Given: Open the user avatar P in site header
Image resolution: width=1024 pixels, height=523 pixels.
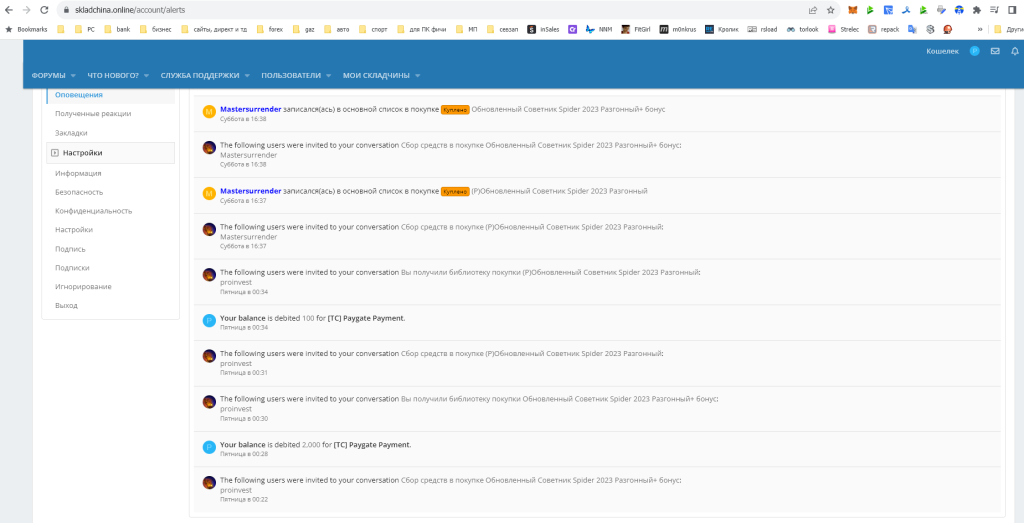Looking at the screenshot, I should point(974,51).
